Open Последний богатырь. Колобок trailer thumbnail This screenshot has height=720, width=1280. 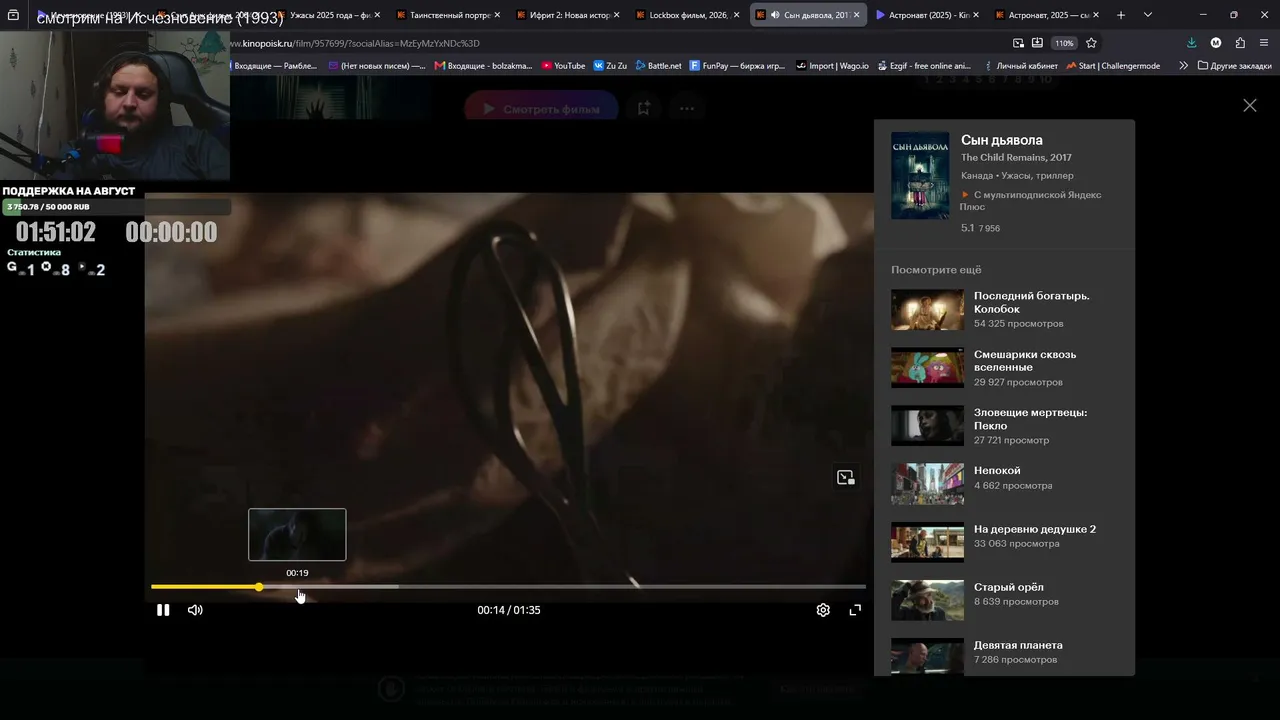tap(927, 310)
